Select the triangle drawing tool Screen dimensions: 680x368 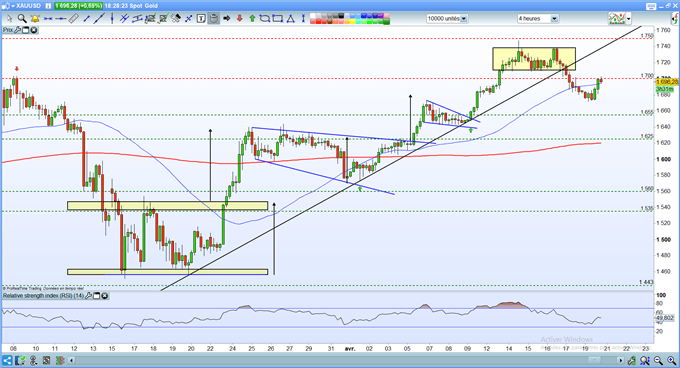pos(290,18)
